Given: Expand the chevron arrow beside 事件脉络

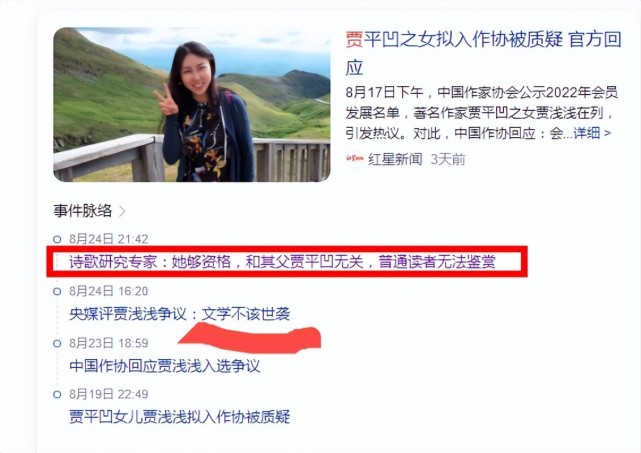Looking at the screenshot, I should [x=121, y=211].
